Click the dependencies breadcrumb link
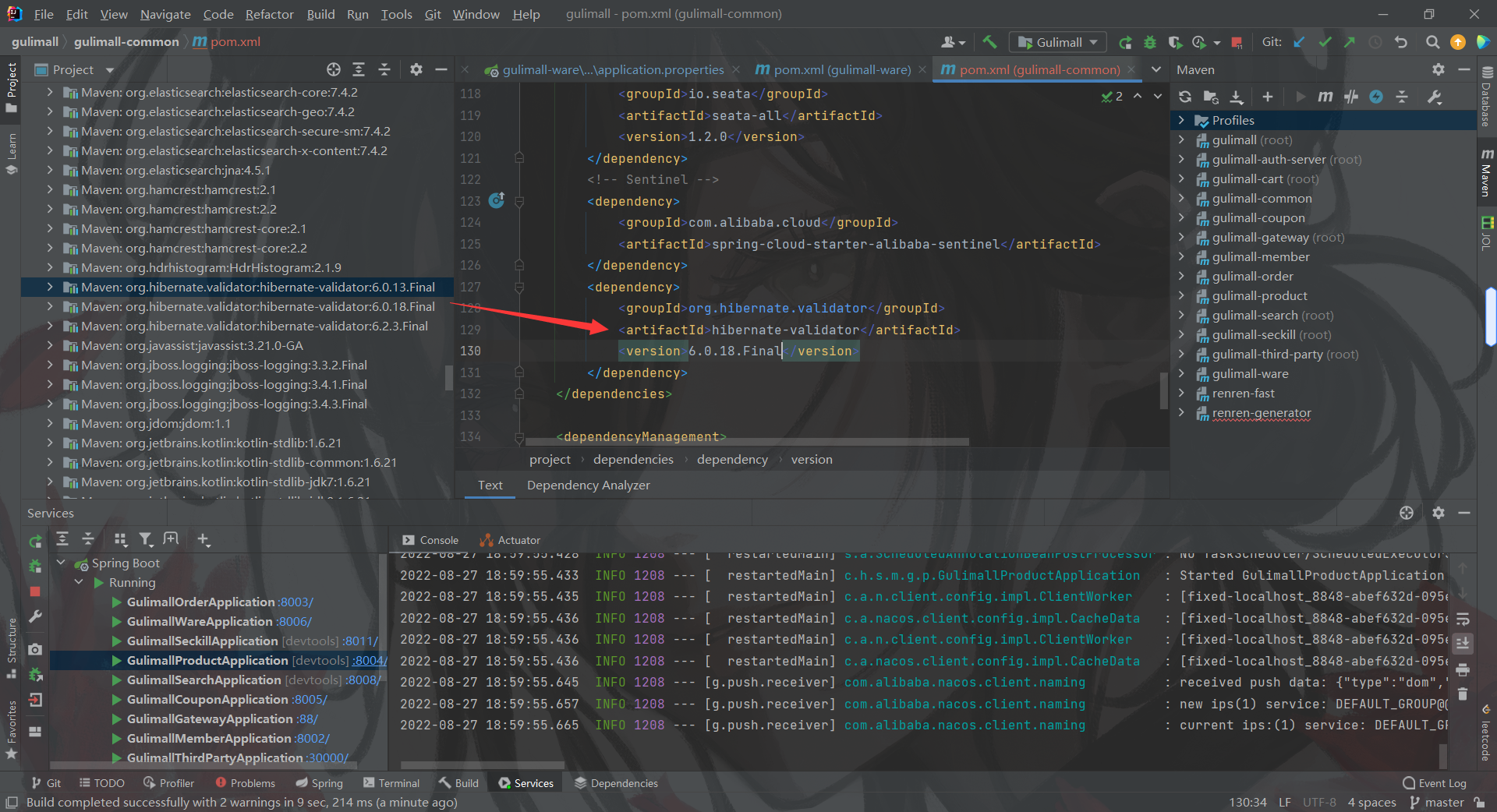This screenshot has width=1497, height=812. point(633,459)
